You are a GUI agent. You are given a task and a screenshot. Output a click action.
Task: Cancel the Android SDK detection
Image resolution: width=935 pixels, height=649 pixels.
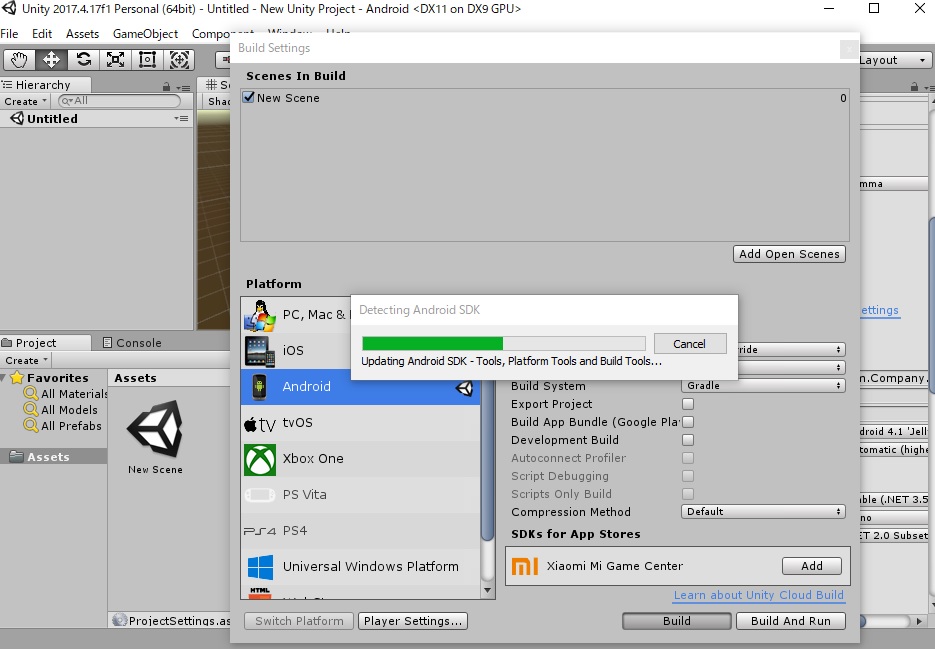tap(690, 344)
